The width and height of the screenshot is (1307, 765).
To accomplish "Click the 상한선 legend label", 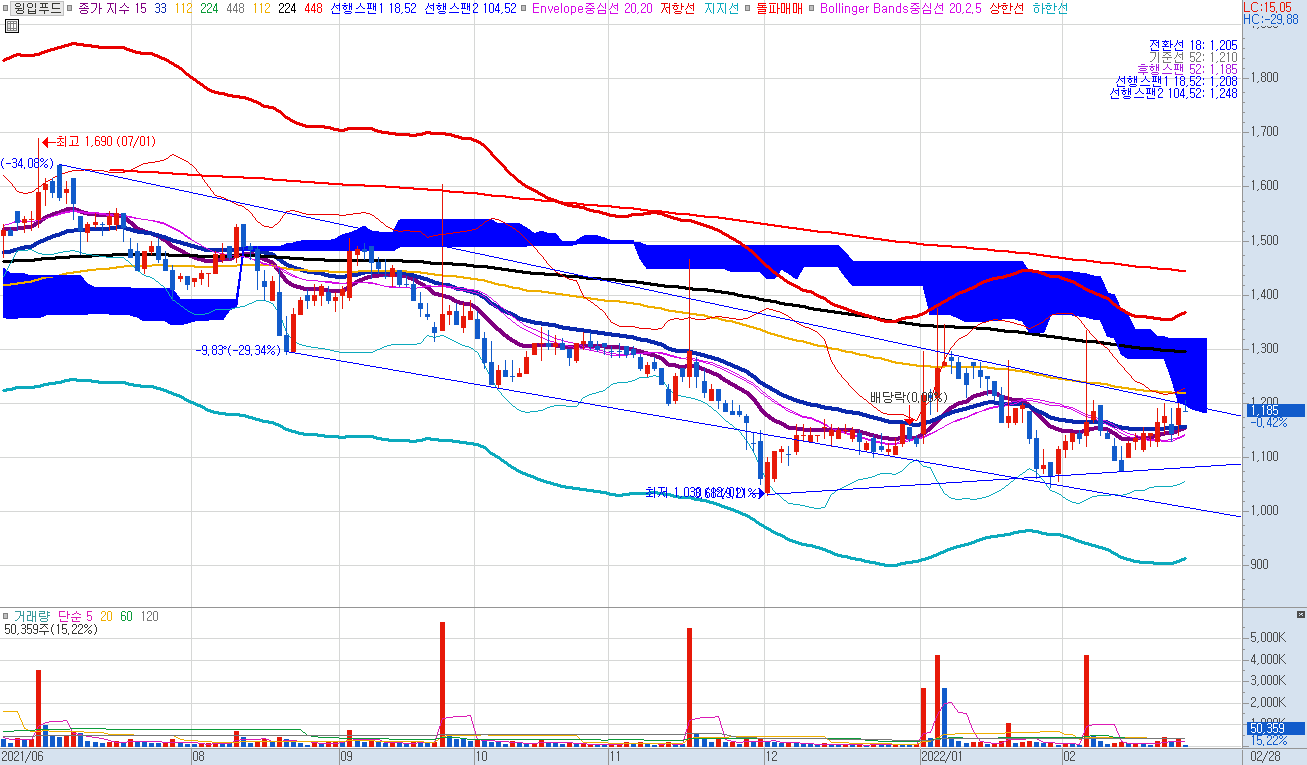I will click(x=1006, y=8).
